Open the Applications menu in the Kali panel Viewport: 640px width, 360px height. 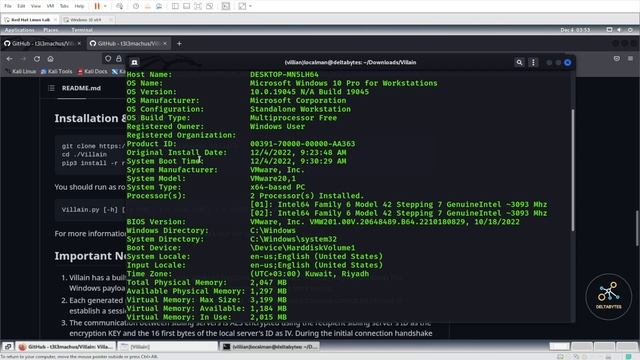[19, 30]
